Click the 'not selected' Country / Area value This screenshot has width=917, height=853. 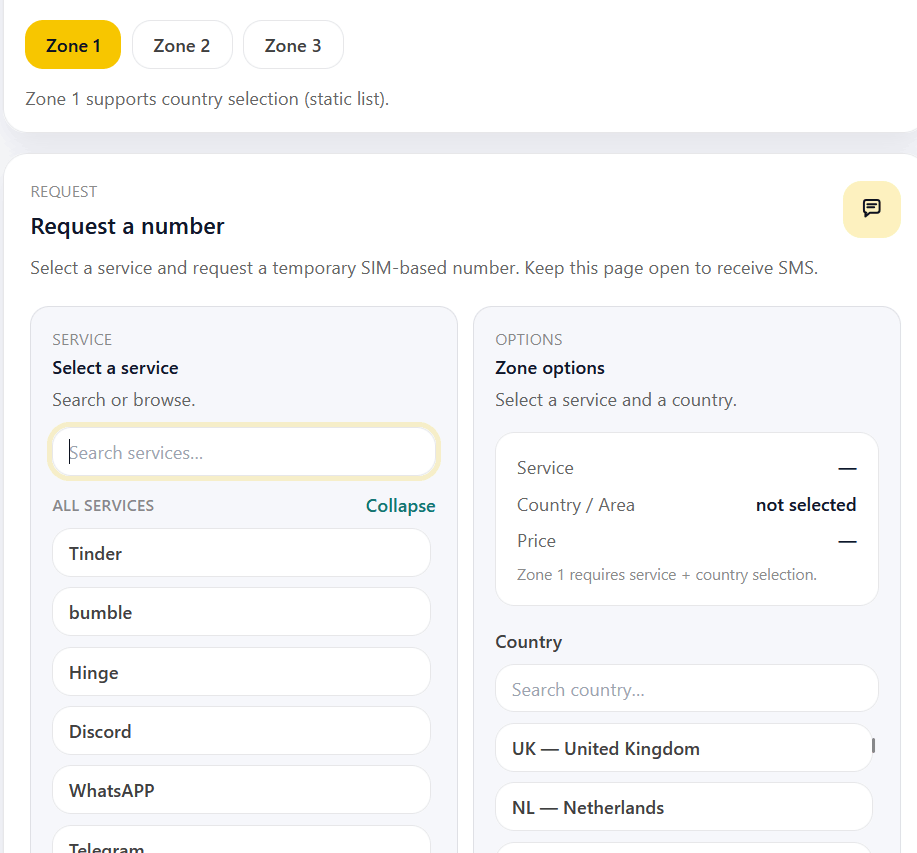click(805, 505)
